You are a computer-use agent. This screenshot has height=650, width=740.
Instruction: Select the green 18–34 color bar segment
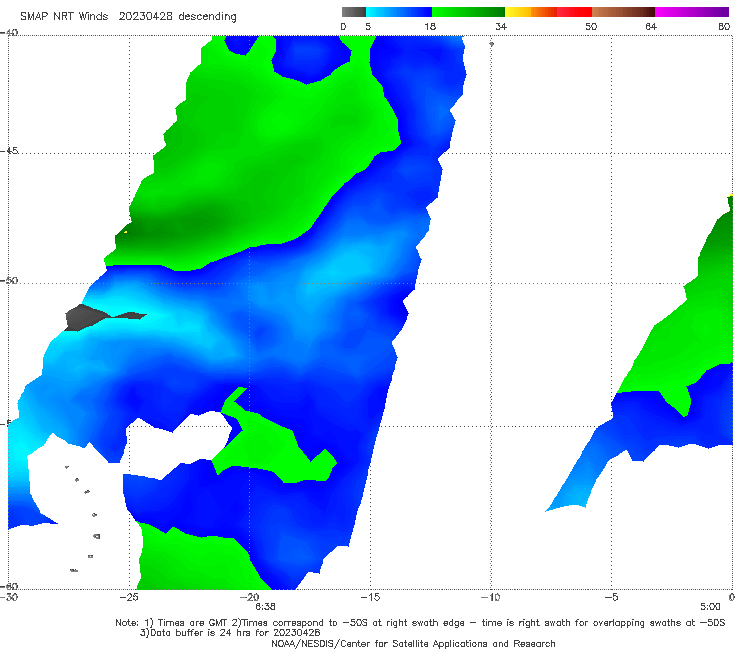(x=468, y=12)
